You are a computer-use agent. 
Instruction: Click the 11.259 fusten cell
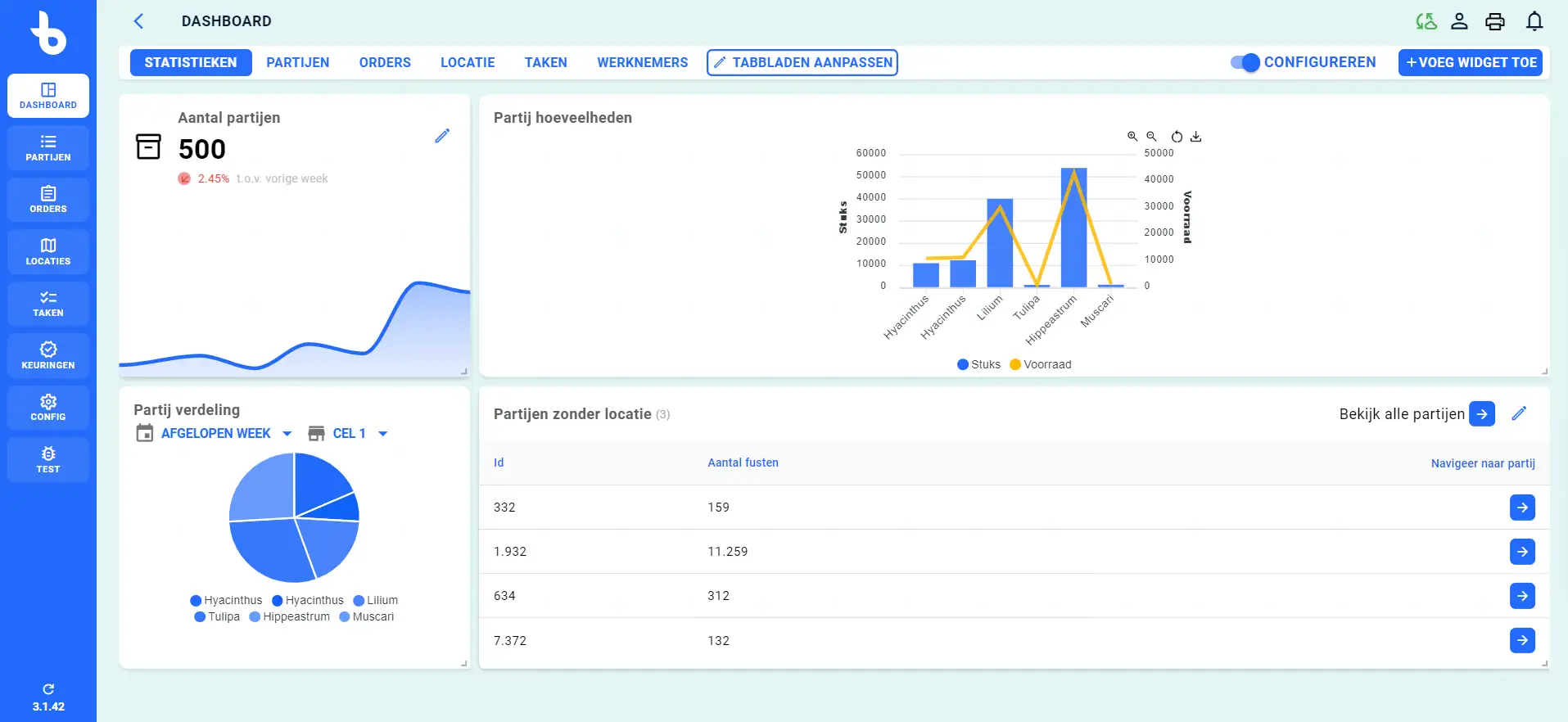click(728, 552)
